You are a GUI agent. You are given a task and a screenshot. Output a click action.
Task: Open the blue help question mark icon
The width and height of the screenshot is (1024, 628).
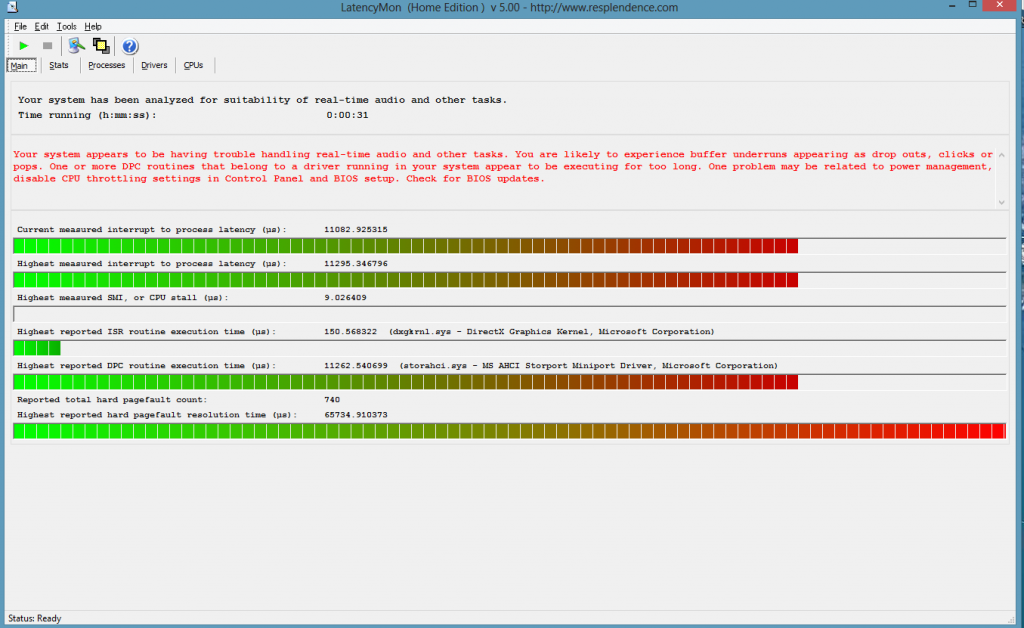coord(129,46)
